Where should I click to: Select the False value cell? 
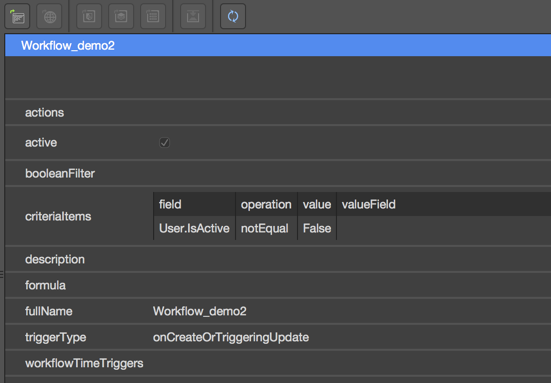tap(317, 228)
